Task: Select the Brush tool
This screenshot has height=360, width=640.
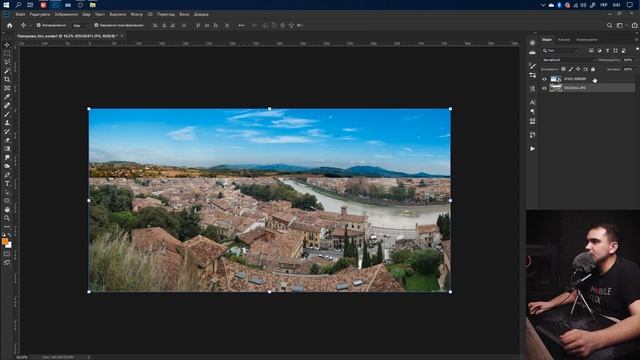Action: 7,114
